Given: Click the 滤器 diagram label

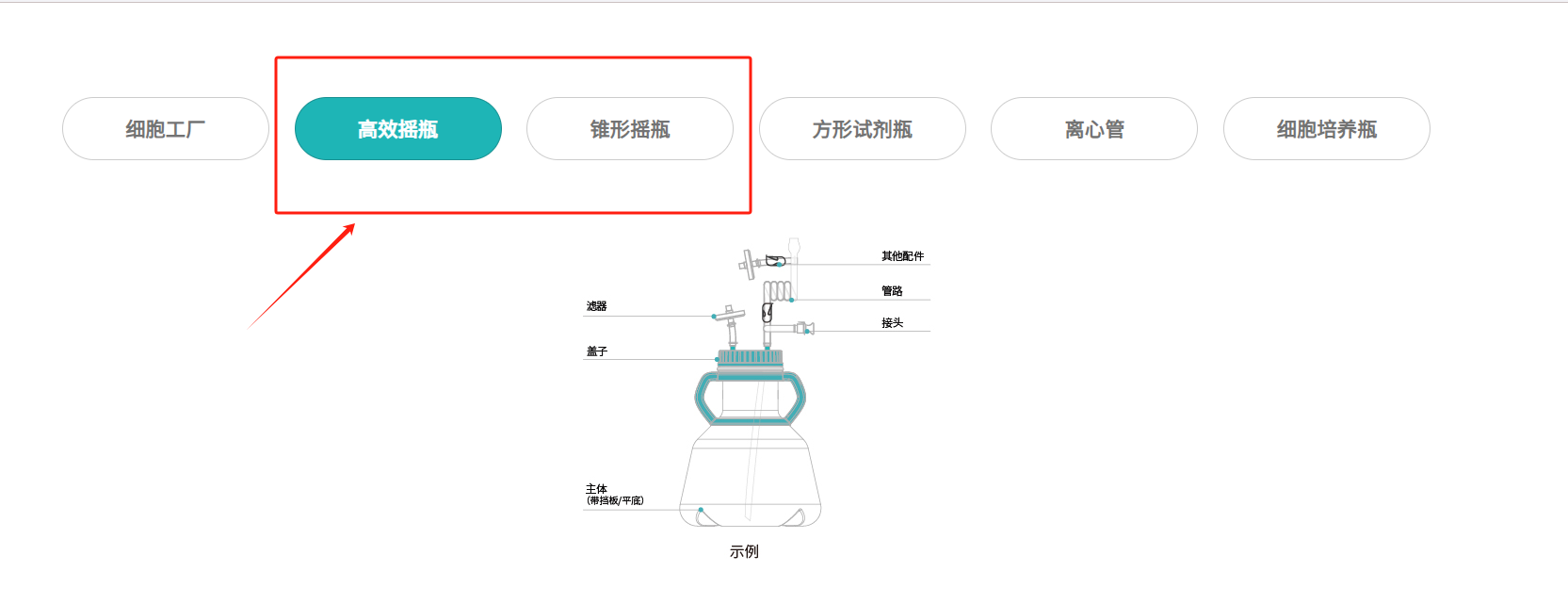Looking at the screenshot, I should pyautogui.click(x=596, y=306).
